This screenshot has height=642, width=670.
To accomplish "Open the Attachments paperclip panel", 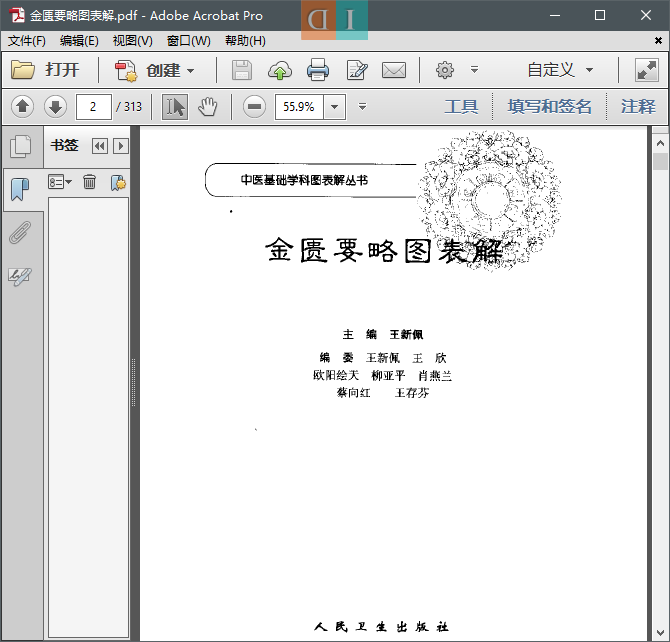I will (x=20, y=233).
